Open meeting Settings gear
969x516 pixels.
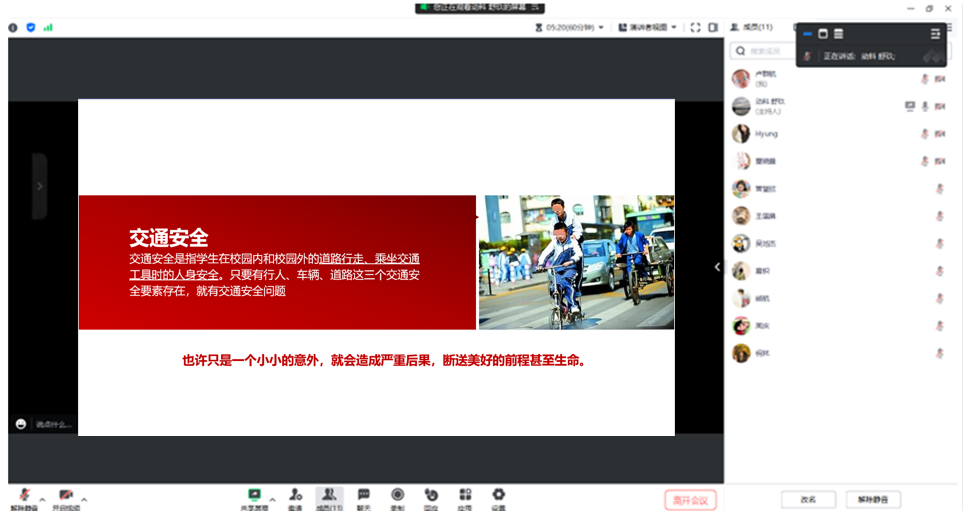[498, 497]
